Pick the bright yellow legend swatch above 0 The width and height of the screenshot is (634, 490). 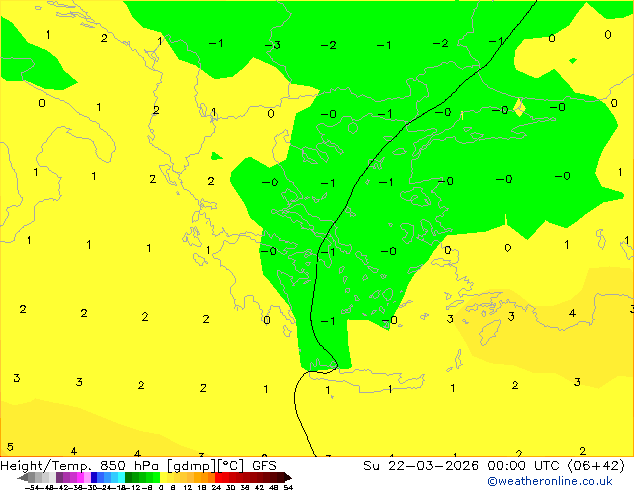pyautogui.click(x=163, y=477)
